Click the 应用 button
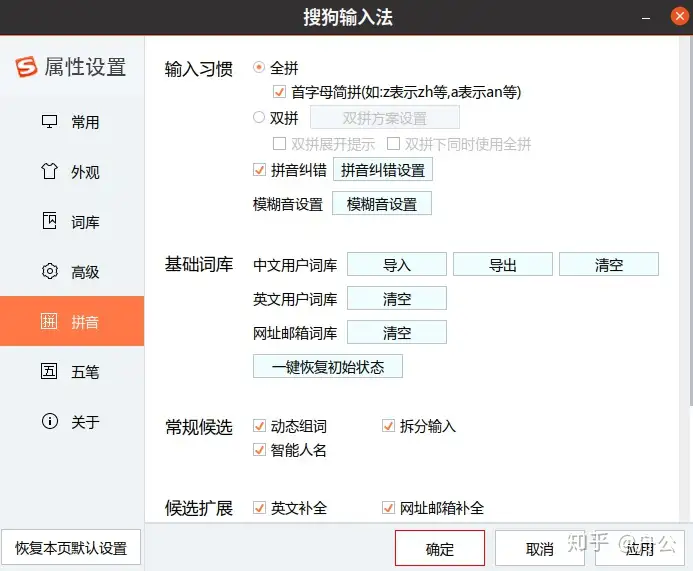The height and width of the screenshot is (571, 693). point(640,548)
